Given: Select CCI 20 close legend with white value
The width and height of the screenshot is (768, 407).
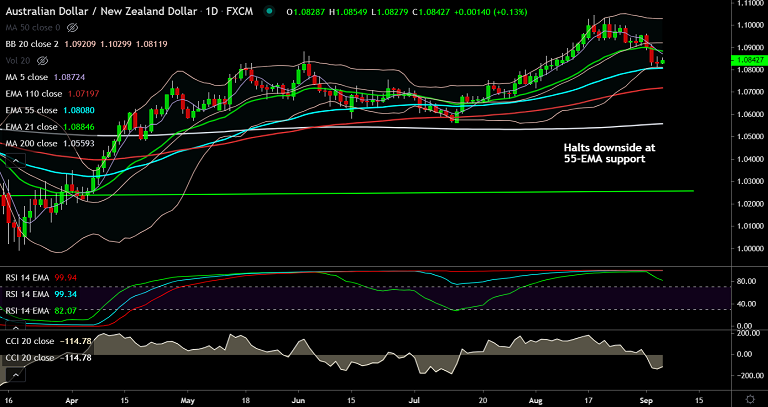Looking at the screenshot, I should [48, 358].
